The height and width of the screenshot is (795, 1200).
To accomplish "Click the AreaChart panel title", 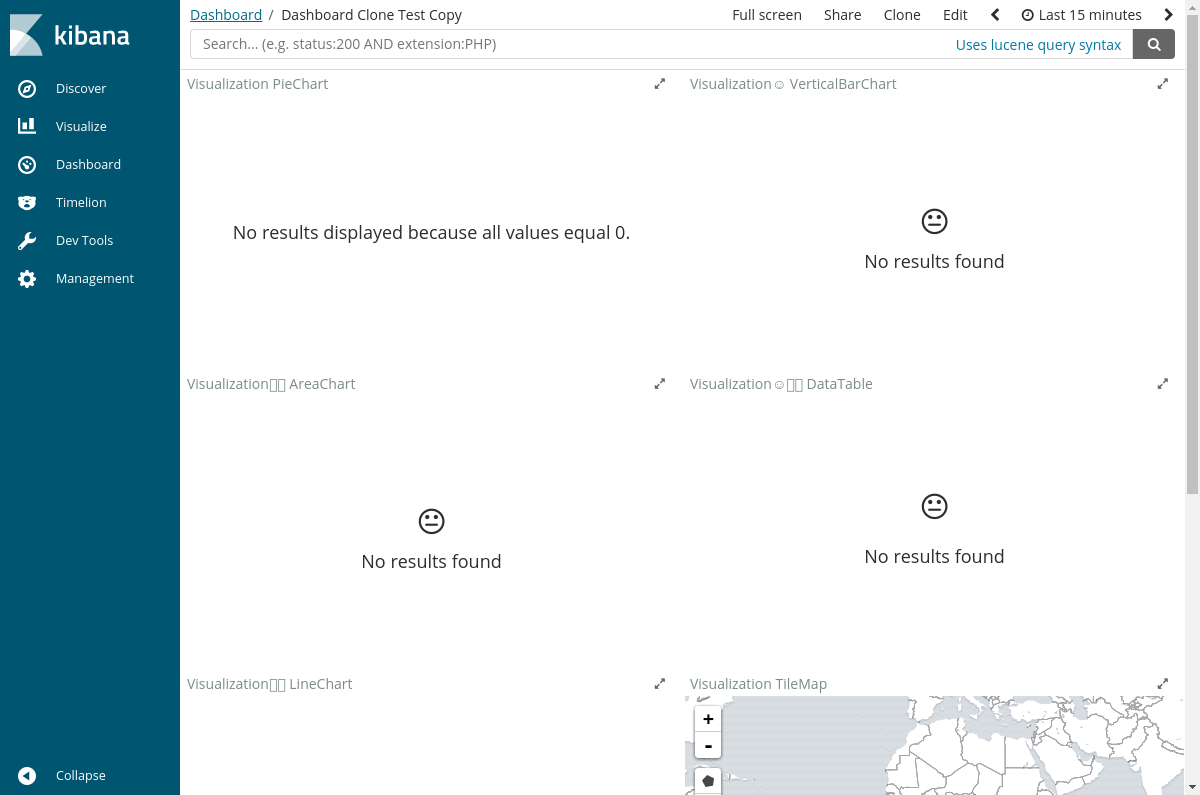I will tap(271, 384).
